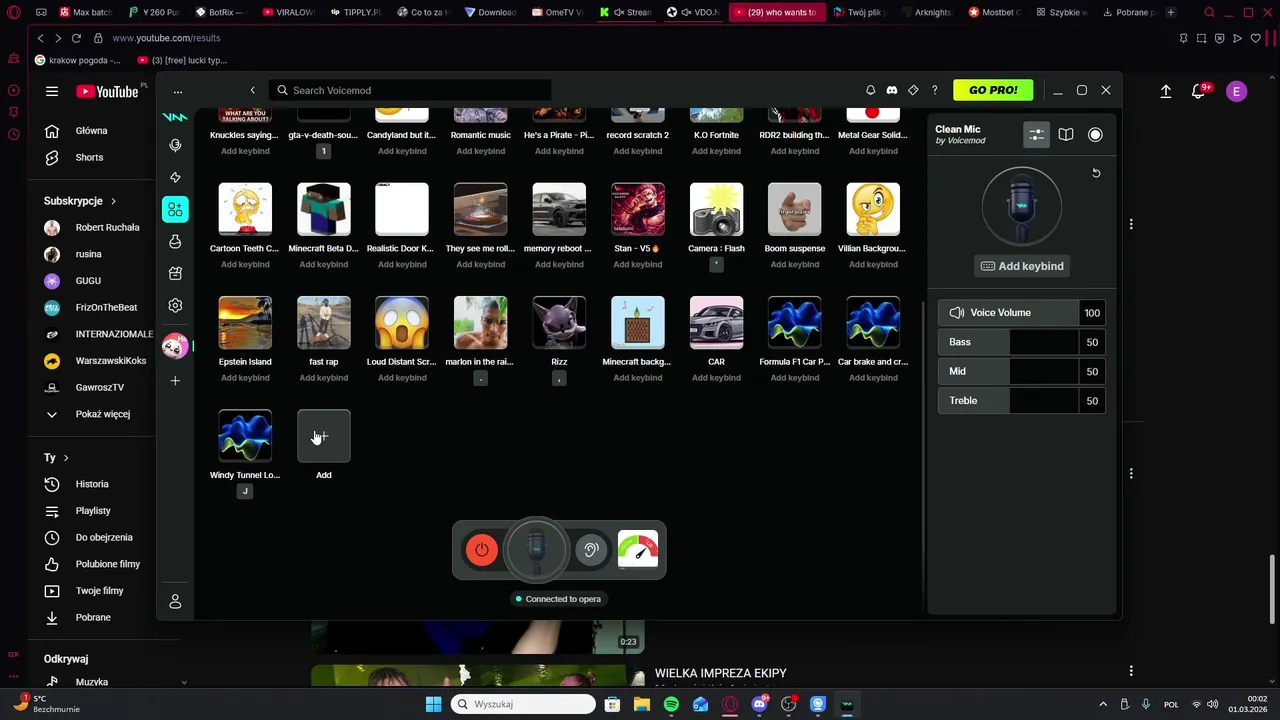1280x720 pixels.
Task: Show the Clean Mic sliders view
Action: (x=1037, y=134)
